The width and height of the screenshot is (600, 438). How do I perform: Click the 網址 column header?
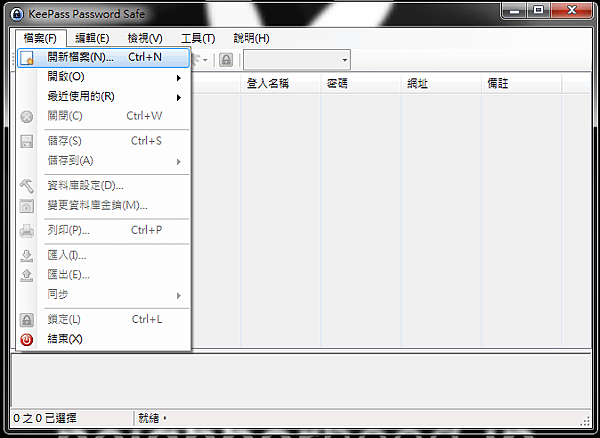tap(441, 84)
